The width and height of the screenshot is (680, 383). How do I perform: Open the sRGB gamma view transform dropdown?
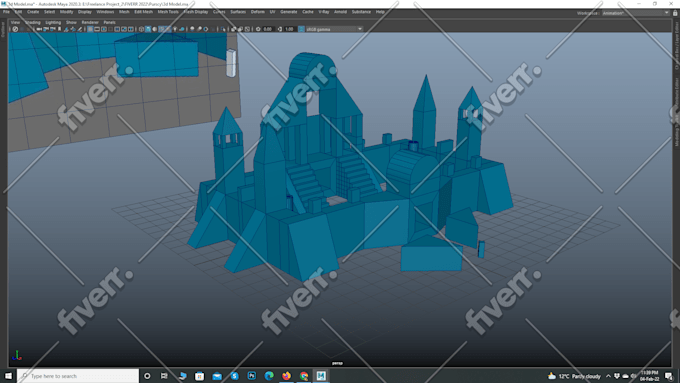(x=334, y=29)
